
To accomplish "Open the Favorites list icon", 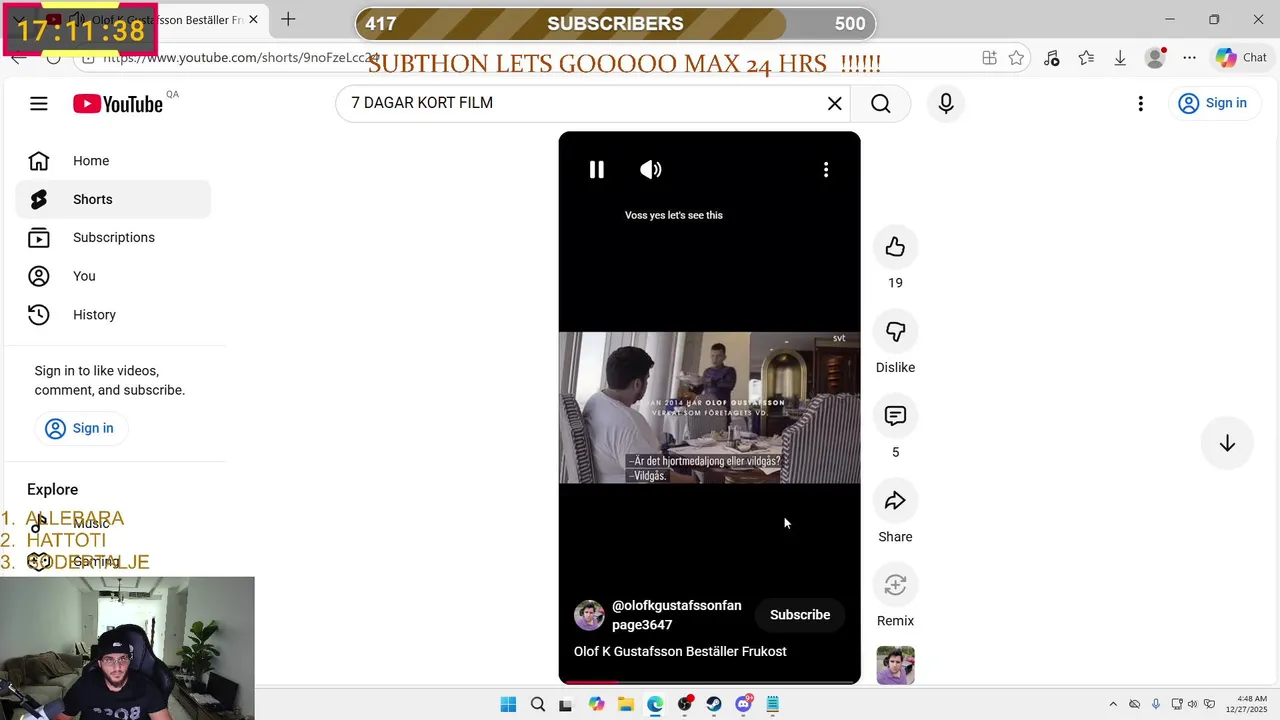I will point(1086,58).
